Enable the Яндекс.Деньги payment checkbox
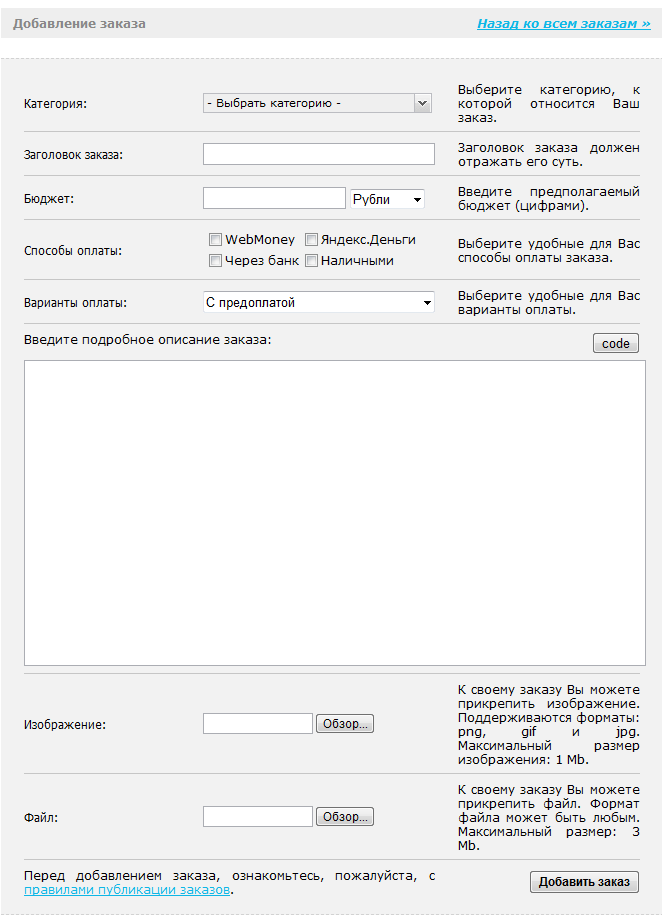 tap(312, 240)
